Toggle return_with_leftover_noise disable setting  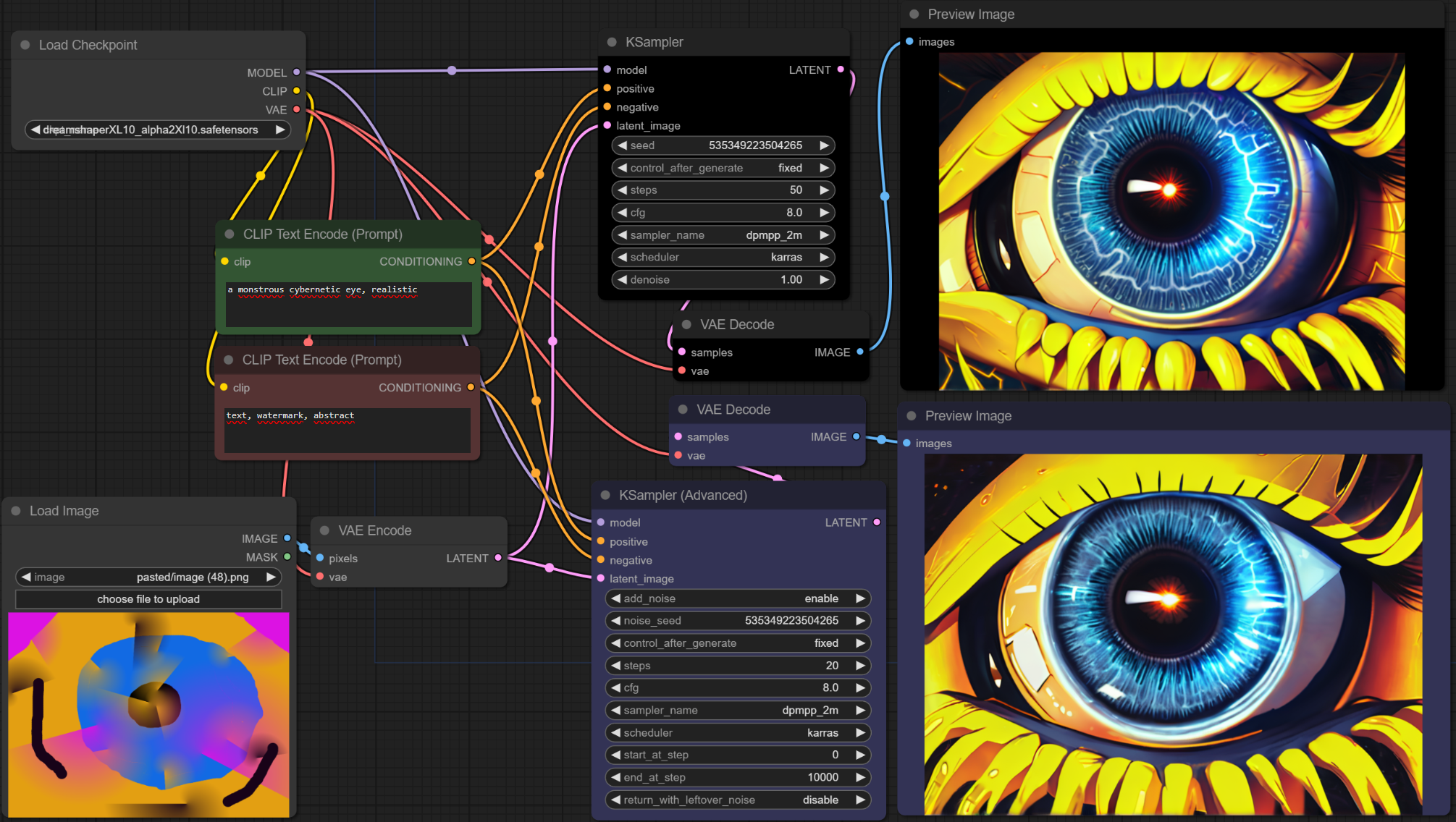738,800
